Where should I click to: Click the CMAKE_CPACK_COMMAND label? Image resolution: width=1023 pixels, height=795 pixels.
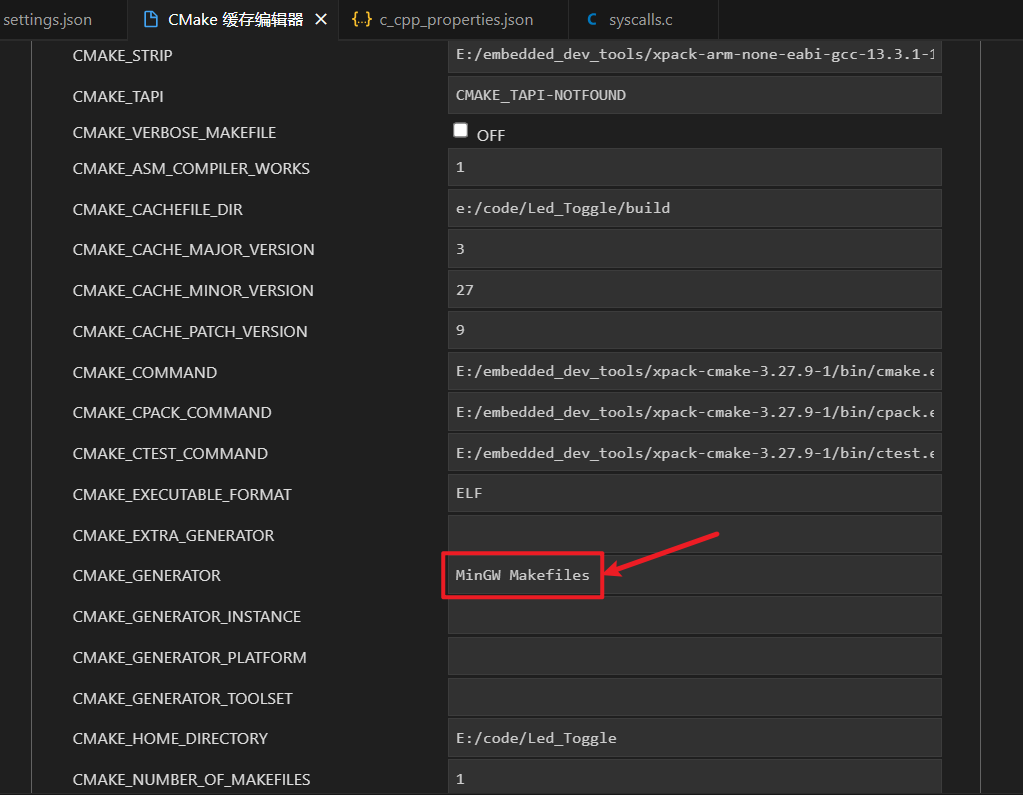(x=172, y=413)
